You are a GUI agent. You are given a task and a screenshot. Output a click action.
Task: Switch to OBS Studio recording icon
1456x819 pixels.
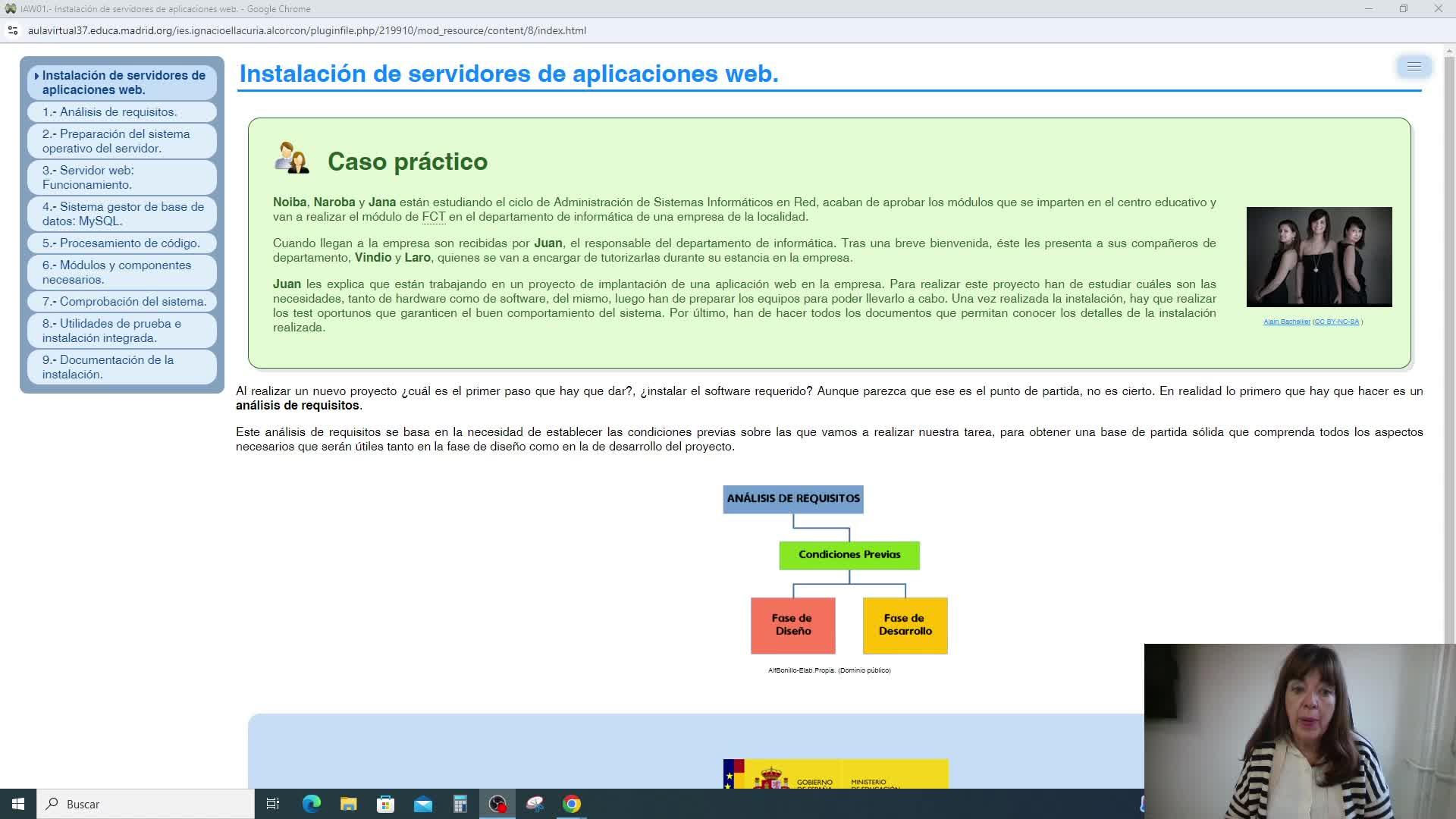pyautogui.click(x=497, y=804)
